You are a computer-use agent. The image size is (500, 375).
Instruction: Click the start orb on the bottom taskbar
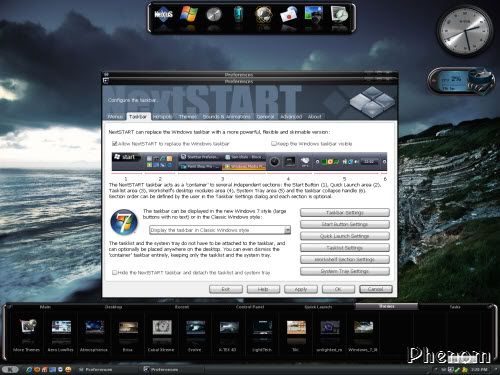click(10, 369)
